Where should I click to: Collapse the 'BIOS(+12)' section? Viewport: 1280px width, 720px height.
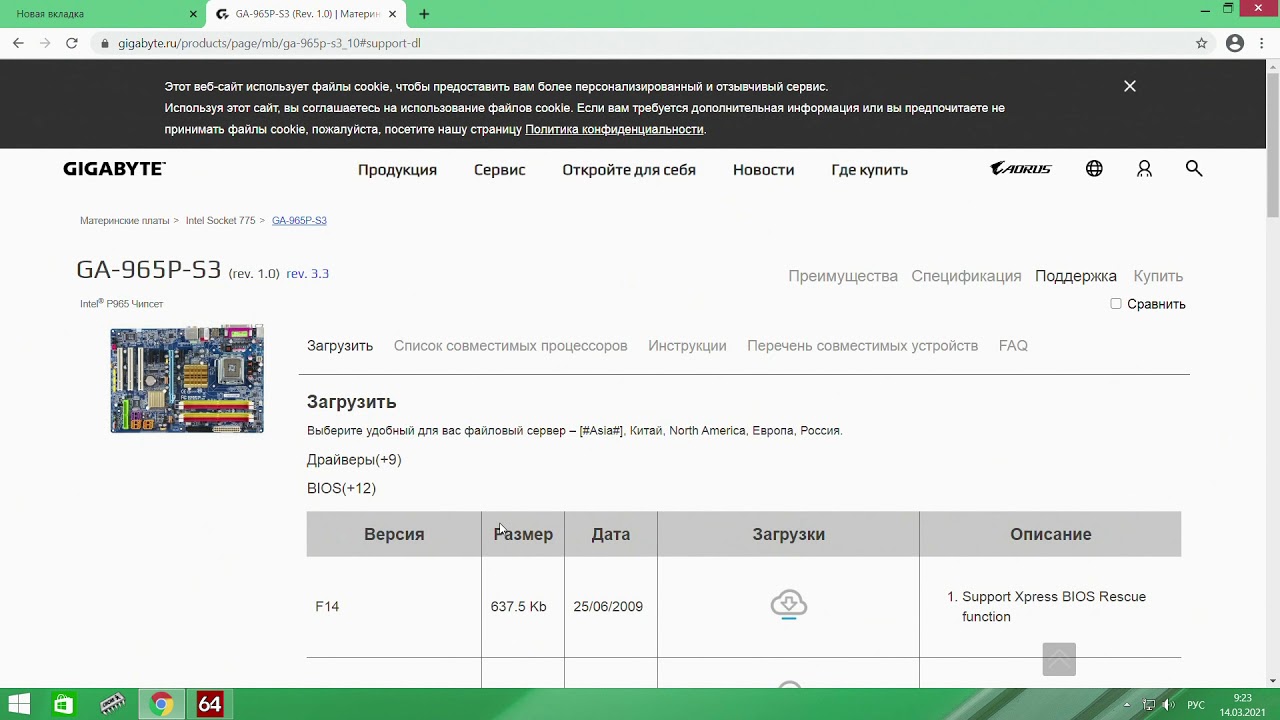coord(341,488)
